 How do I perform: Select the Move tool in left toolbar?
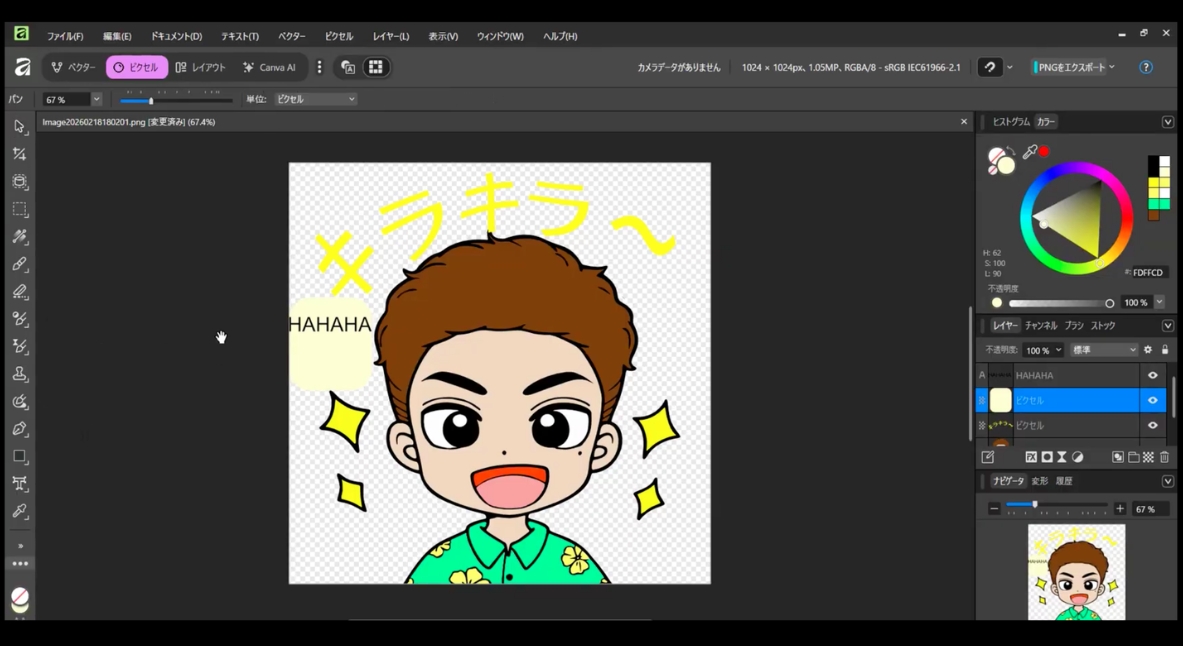19,127
